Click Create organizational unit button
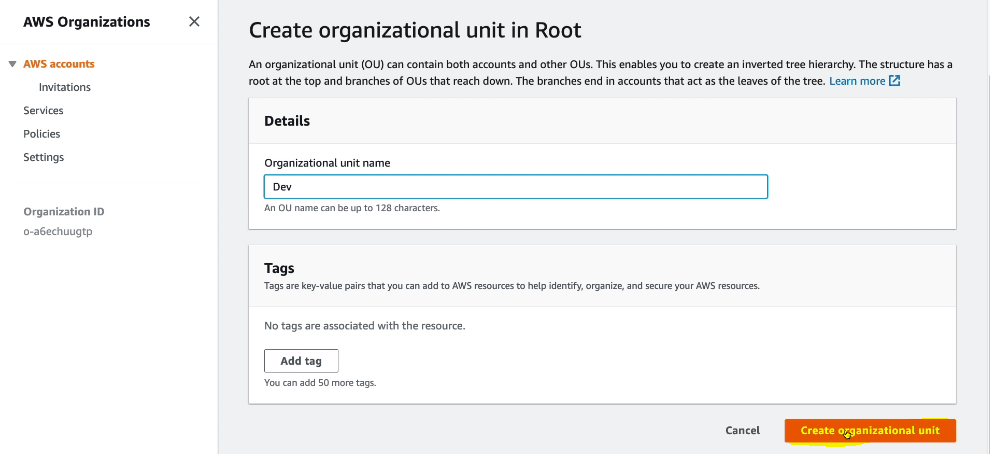990x454 pixels. coord(870,430)
